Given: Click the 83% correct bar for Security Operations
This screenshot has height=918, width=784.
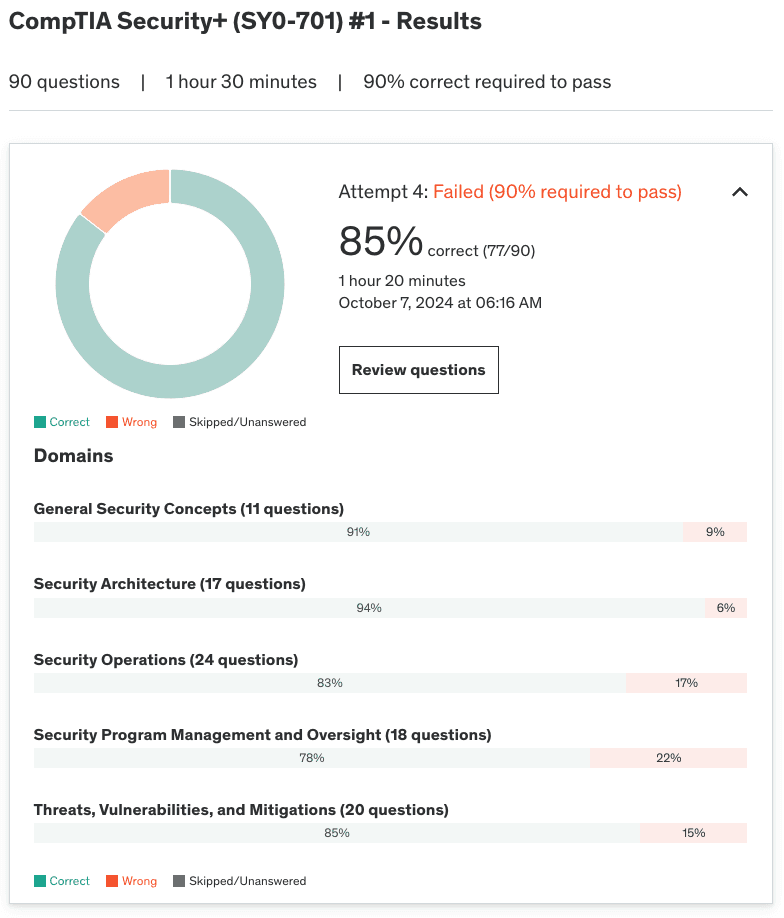Looking at the screenshot, I should (330, 683).
